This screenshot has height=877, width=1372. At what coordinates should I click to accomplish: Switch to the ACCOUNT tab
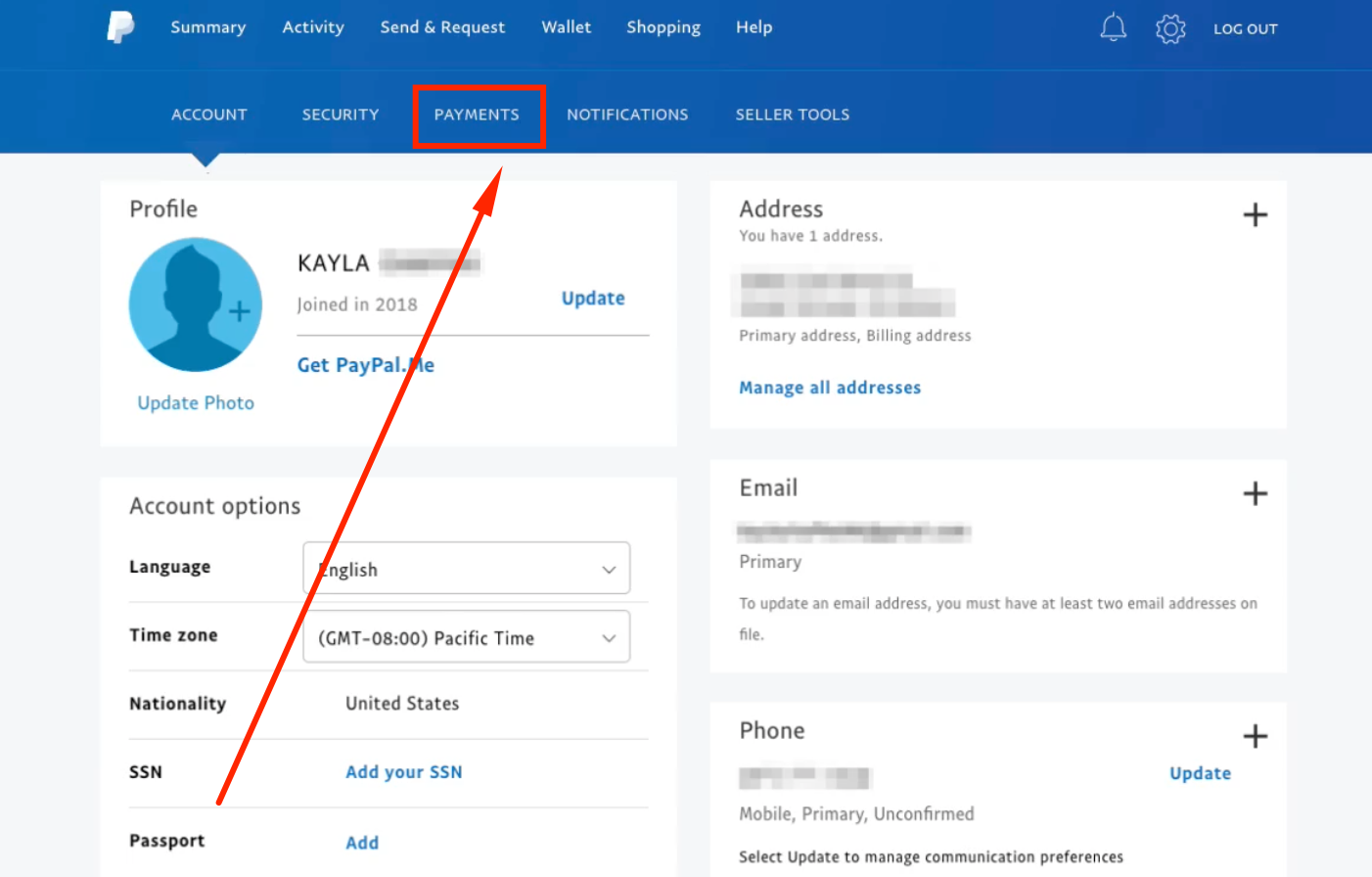click(x=209, y=115)
